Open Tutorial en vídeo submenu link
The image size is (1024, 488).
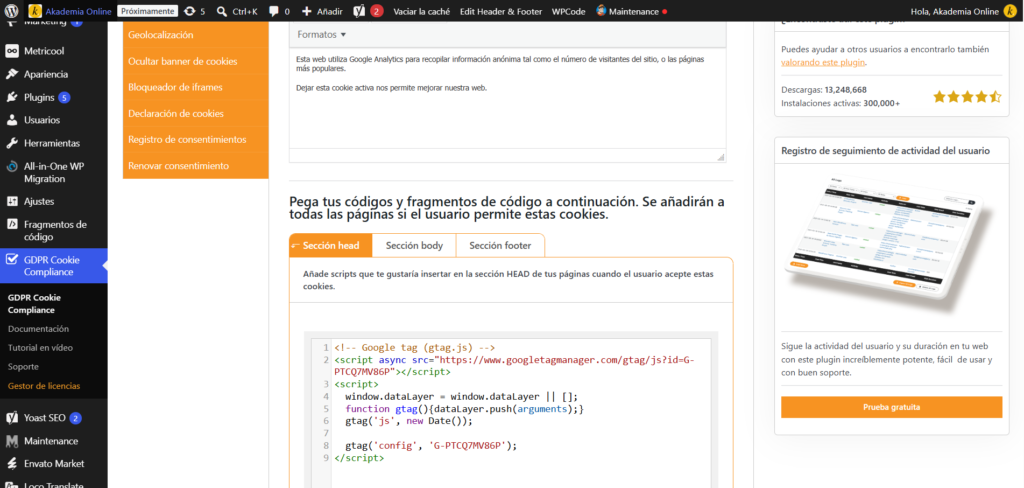40,348
